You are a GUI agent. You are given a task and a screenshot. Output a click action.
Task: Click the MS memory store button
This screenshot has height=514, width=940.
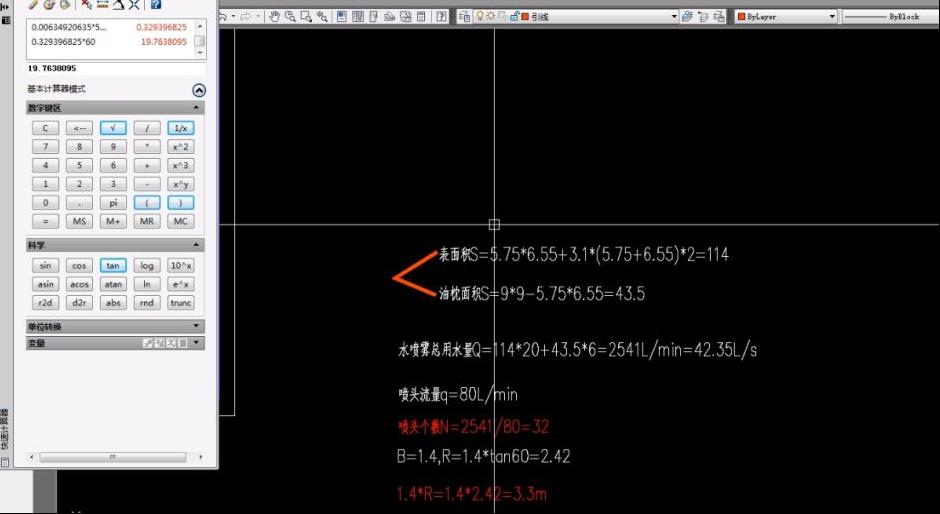[x=79, y=221]
